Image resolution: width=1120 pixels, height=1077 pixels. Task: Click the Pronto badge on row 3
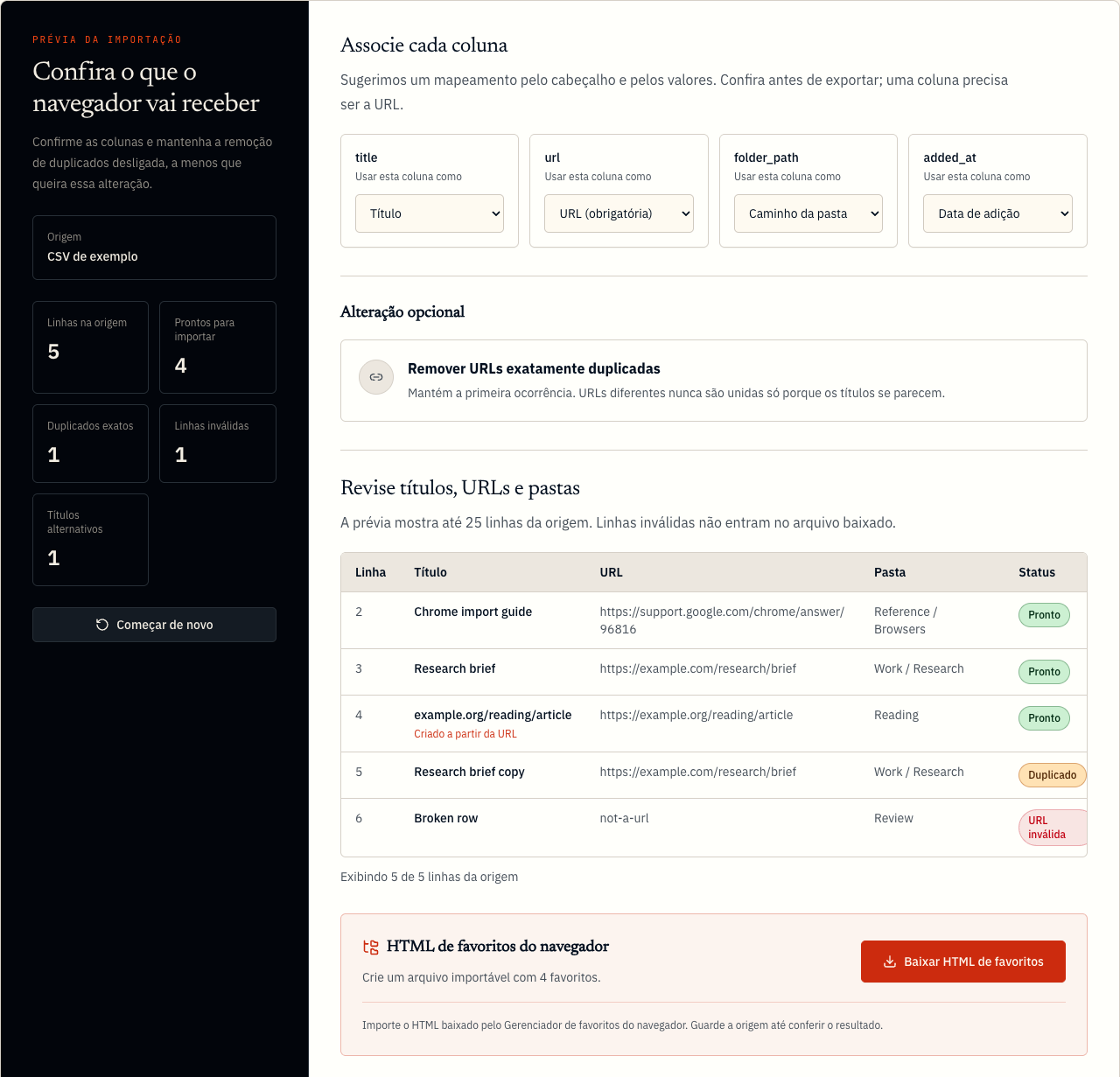pyautogui.click(x=1044, y=672)
